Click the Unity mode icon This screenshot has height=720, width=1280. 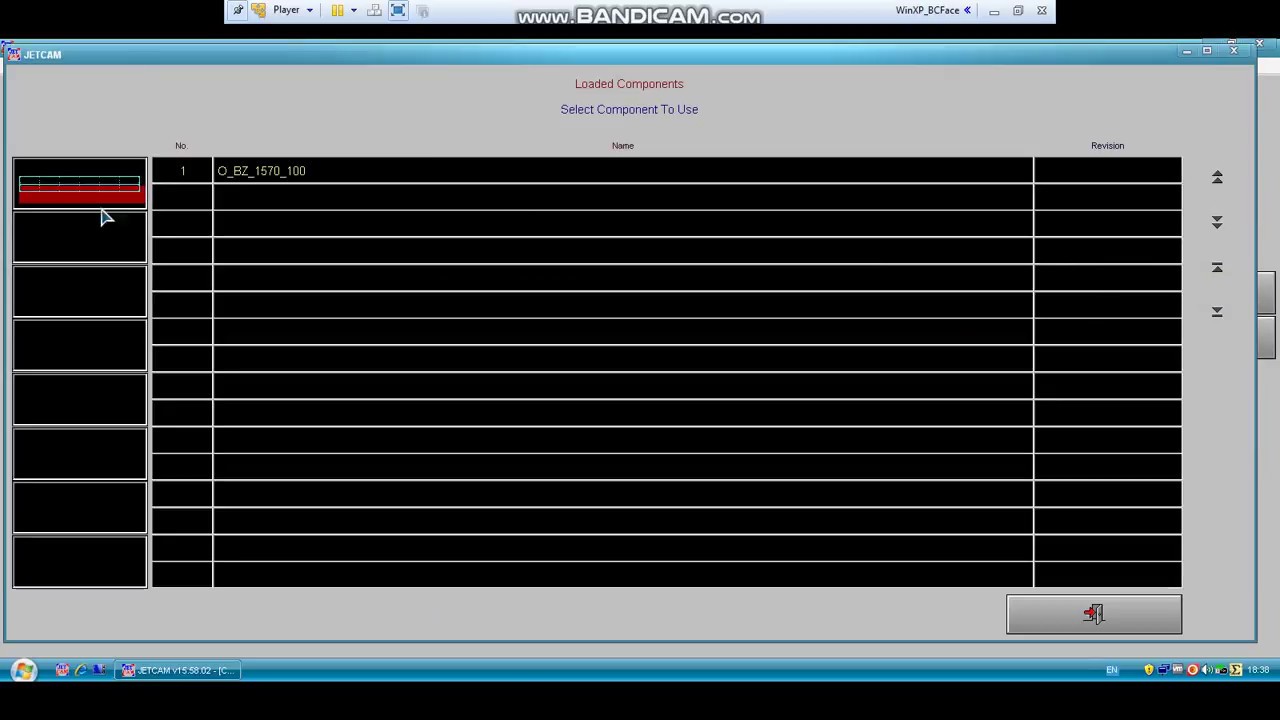pyautogui.click(x=423, y=10)
